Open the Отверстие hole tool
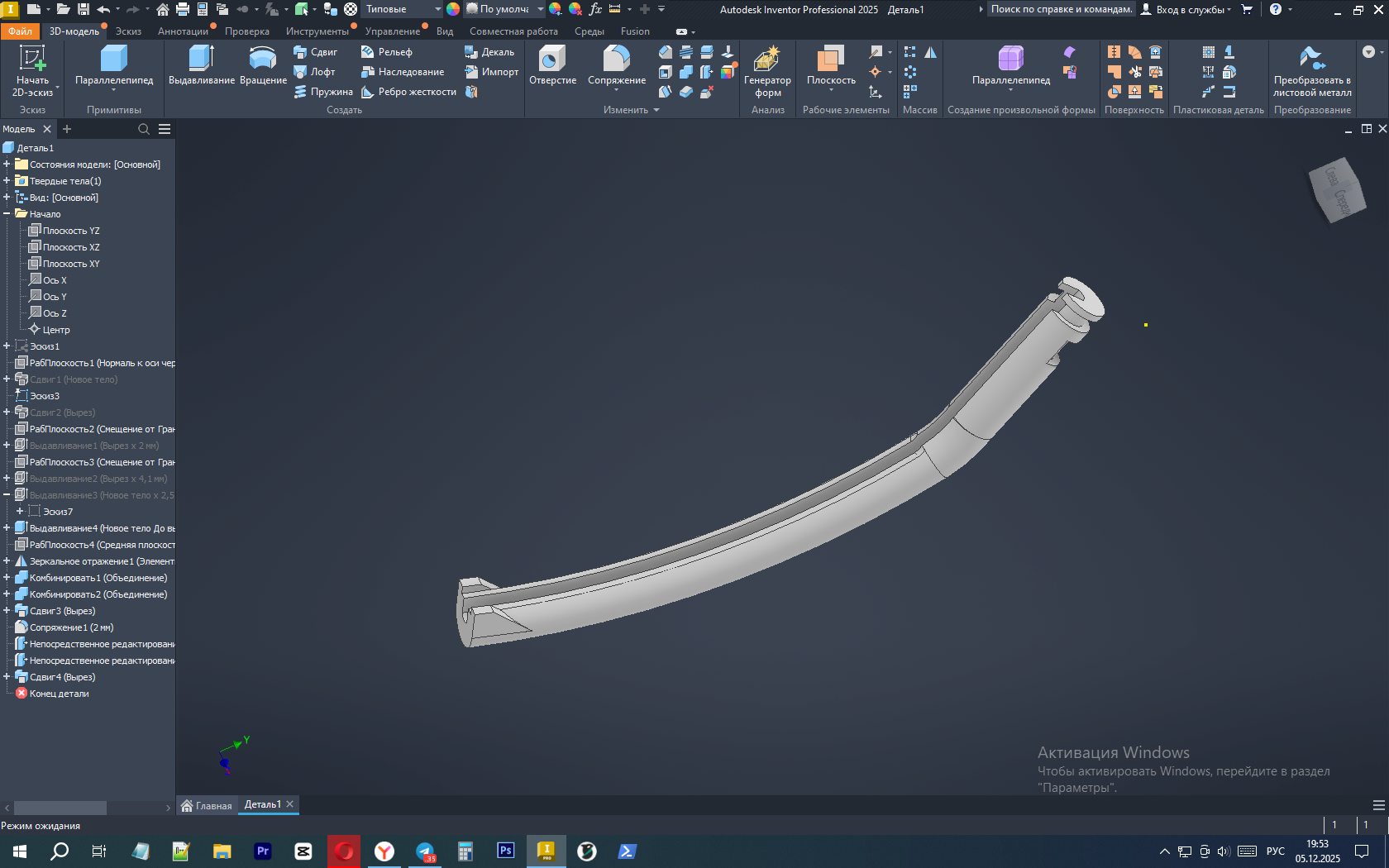This screenshot has width=1389, height=868. point(552,65)
